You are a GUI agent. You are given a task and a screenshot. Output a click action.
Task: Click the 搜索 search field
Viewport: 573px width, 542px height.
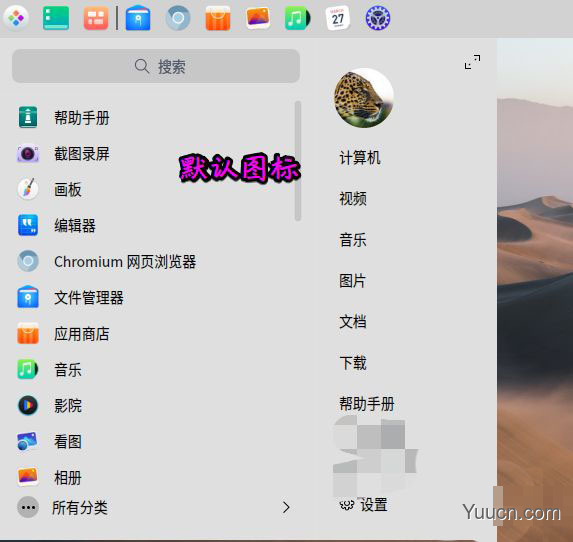pyautogui.click(x=156, y=66)
